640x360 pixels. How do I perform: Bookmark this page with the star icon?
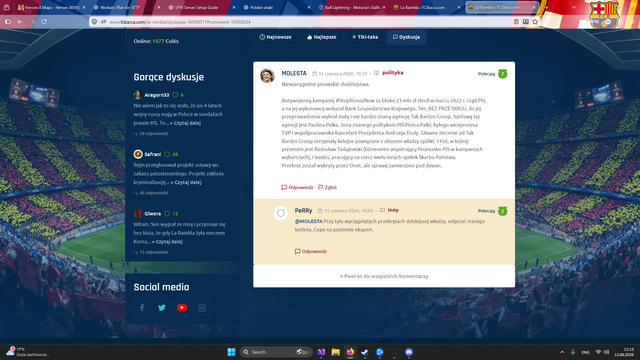pos(535,22)
